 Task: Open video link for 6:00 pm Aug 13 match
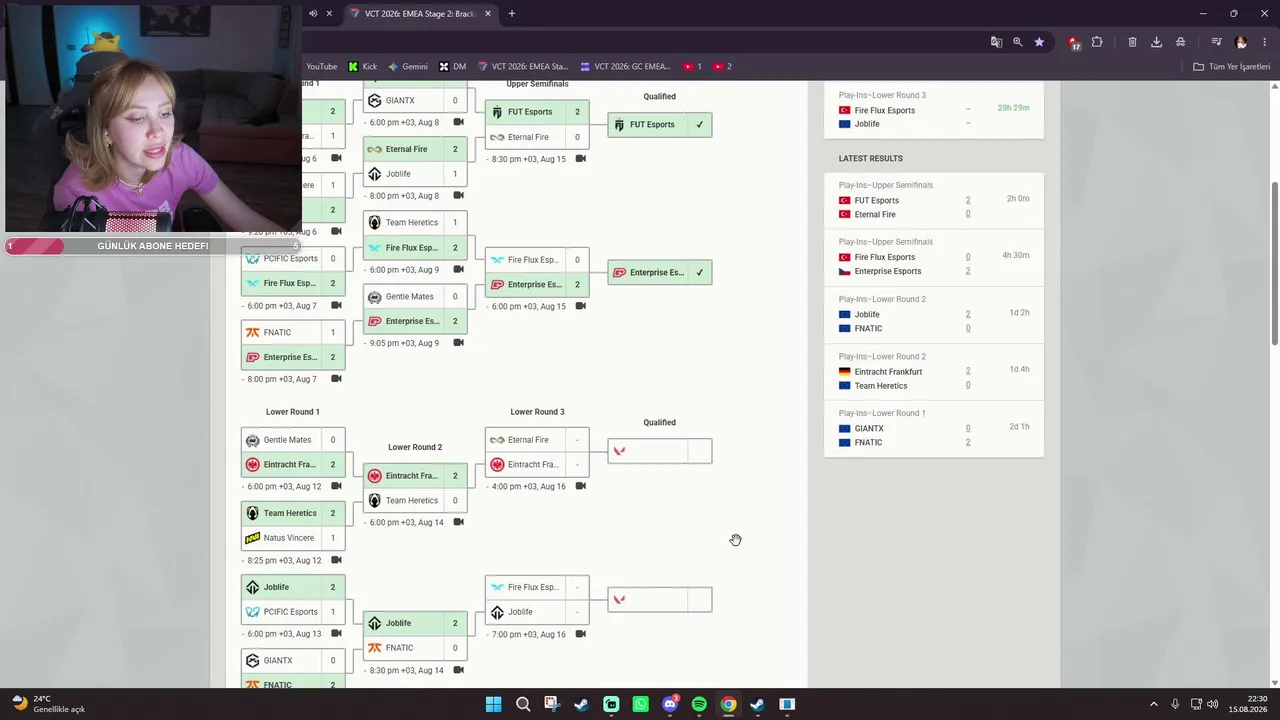point(337,634)
